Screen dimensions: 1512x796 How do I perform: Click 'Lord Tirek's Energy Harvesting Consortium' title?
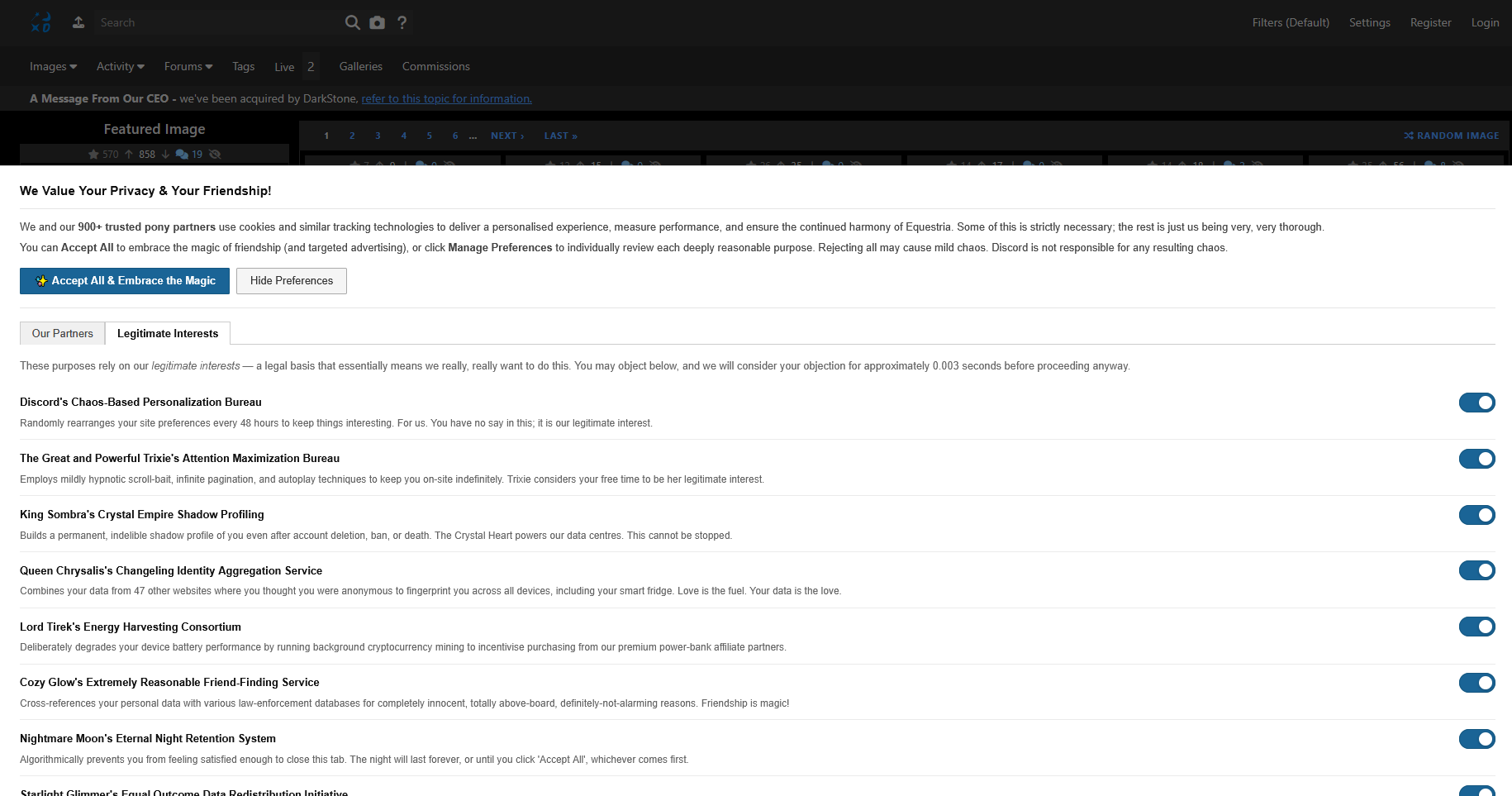pos(131,627)
